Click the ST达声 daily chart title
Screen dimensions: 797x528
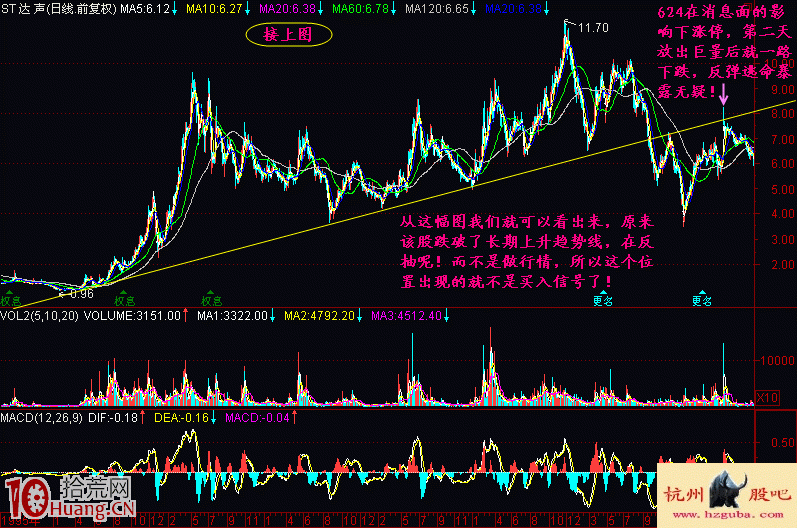59,9
